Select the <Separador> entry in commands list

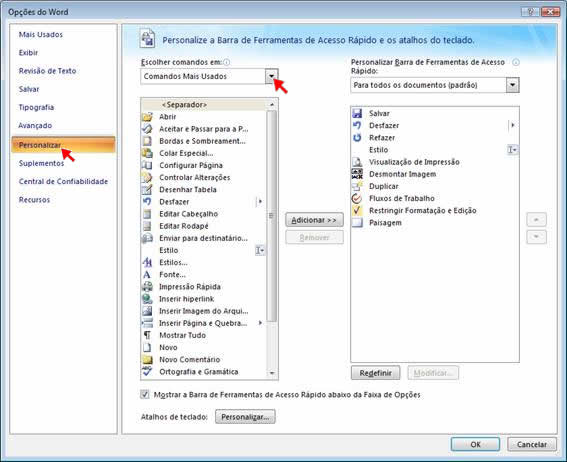pos(204,104)
